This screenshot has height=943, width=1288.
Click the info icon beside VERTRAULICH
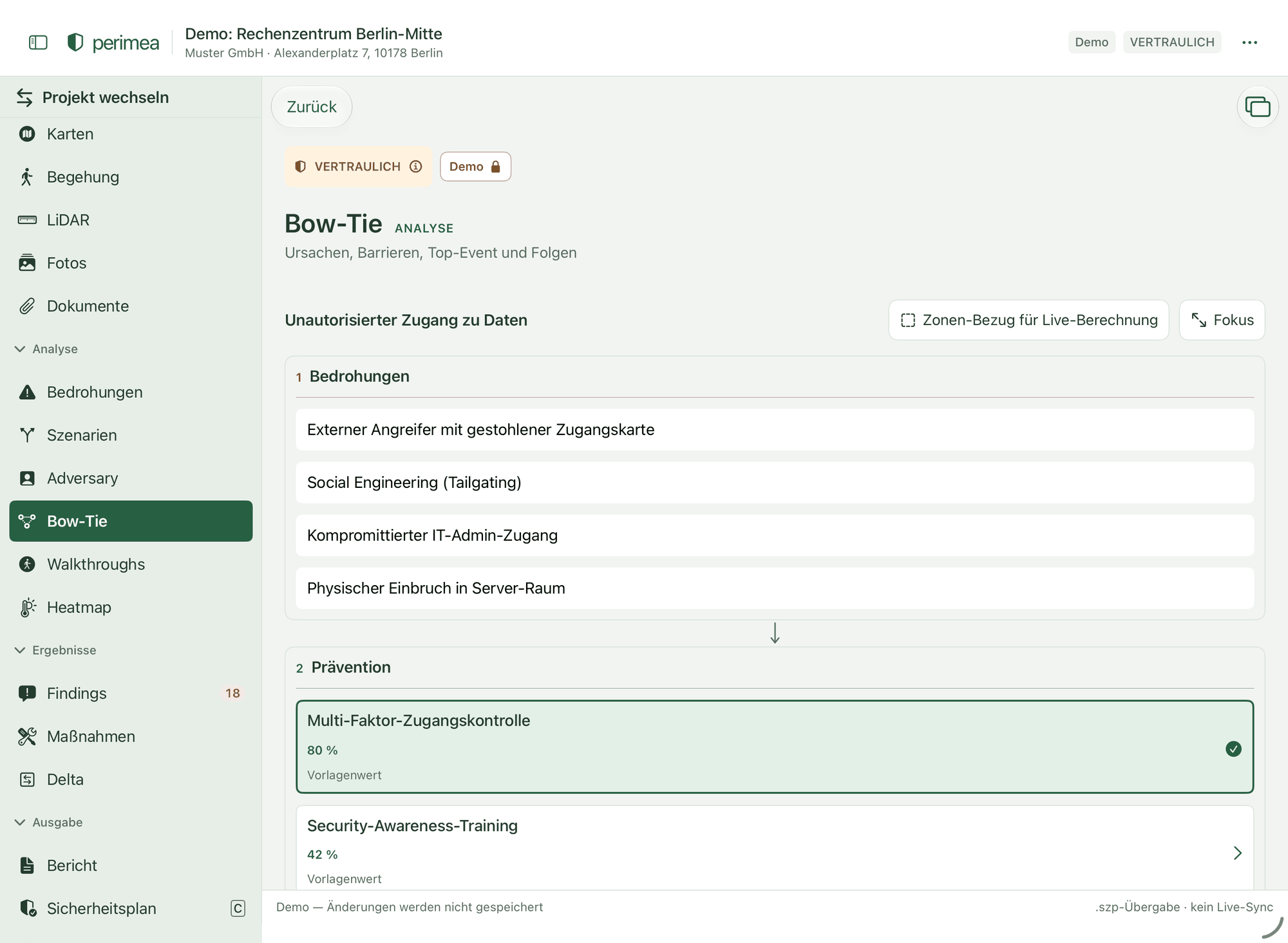pyautogui.click(x=416, y=167)
